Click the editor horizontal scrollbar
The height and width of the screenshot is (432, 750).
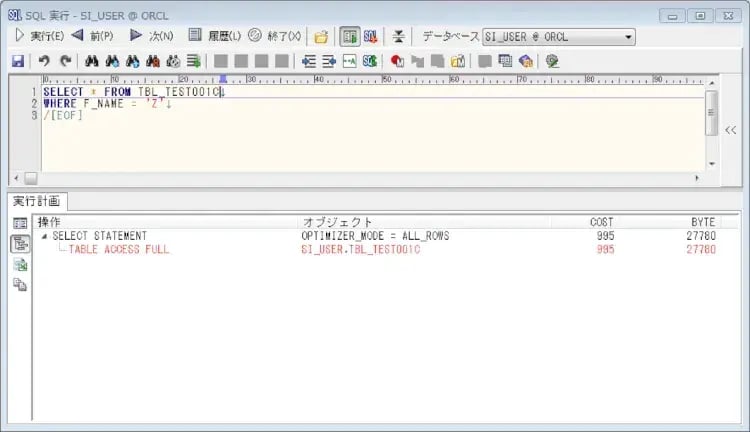point(360,178)
